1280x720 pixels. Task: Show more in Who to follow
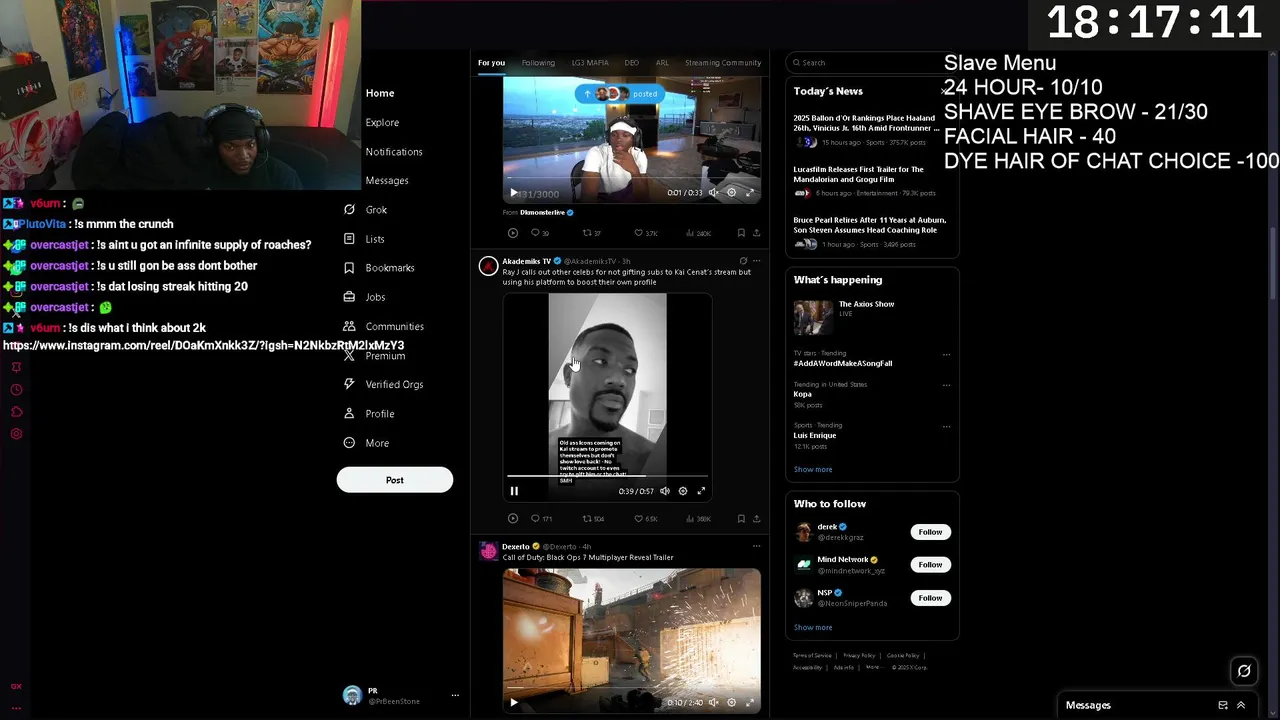(813, 628)
